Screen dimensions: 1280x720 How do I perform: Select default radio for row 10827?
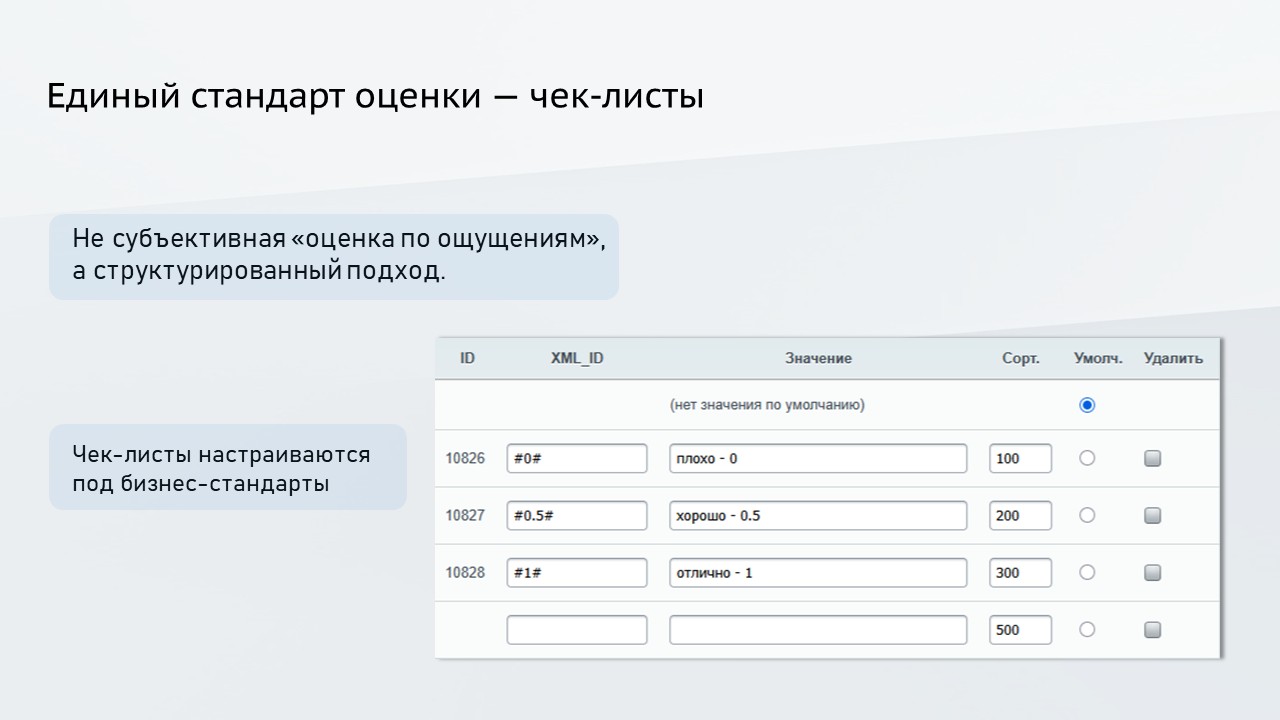(x=1087, y=515)
